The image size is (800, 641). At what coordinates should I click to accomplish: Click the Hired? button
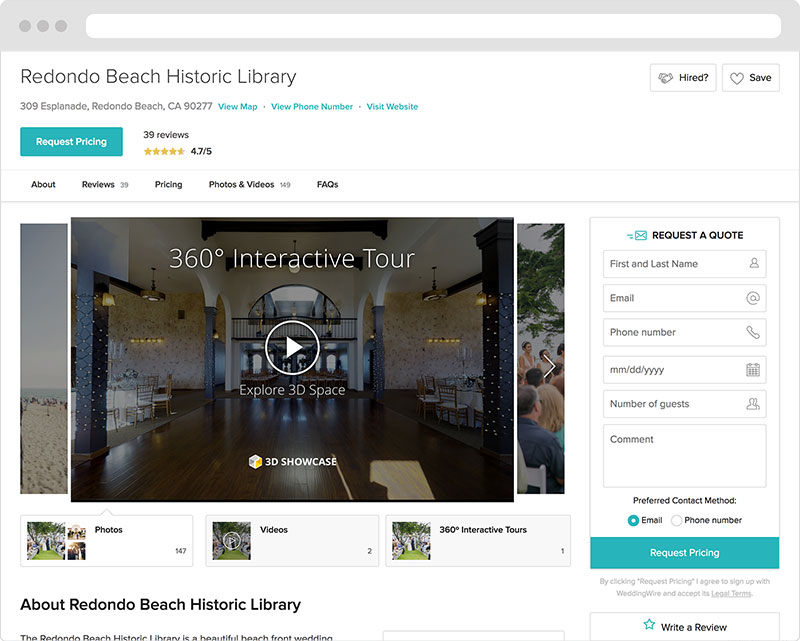pyautogui.click(x=683, y=78)
